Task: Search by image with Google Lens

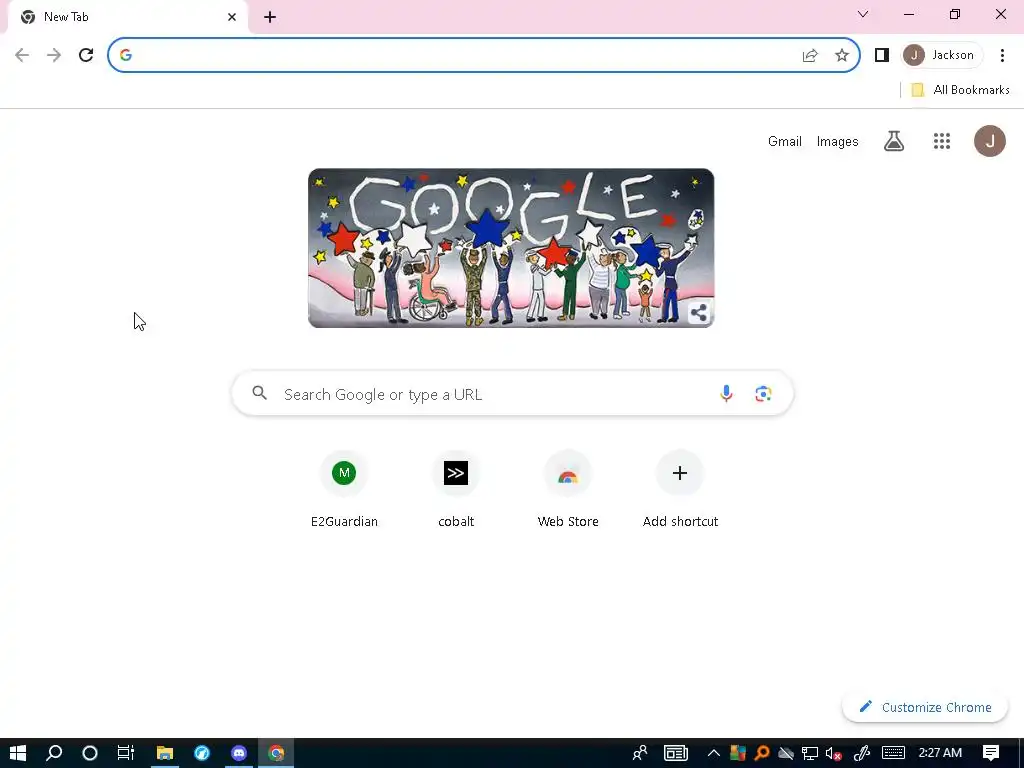Action: [x=763, y=394]
